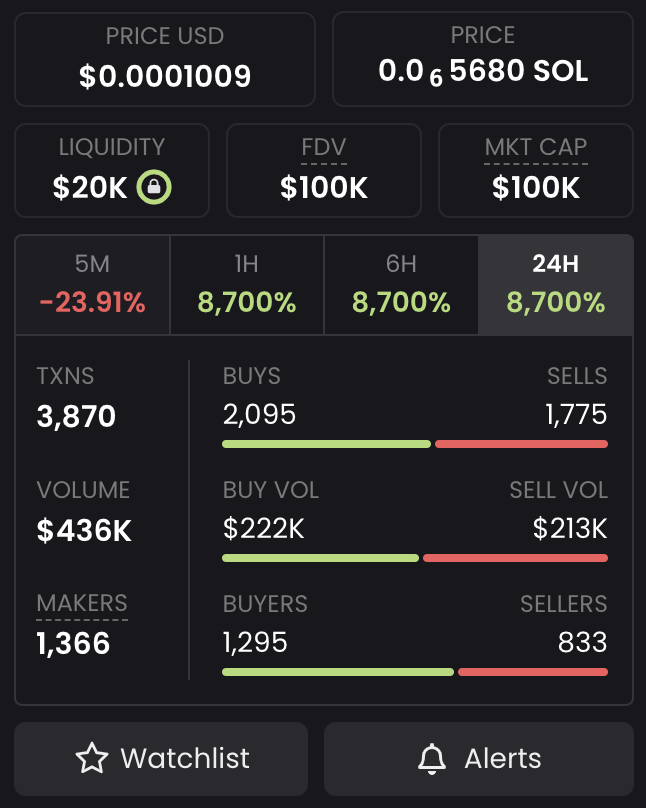
Task: Click the red Sells ratio bar
Action: pos(521,444)
